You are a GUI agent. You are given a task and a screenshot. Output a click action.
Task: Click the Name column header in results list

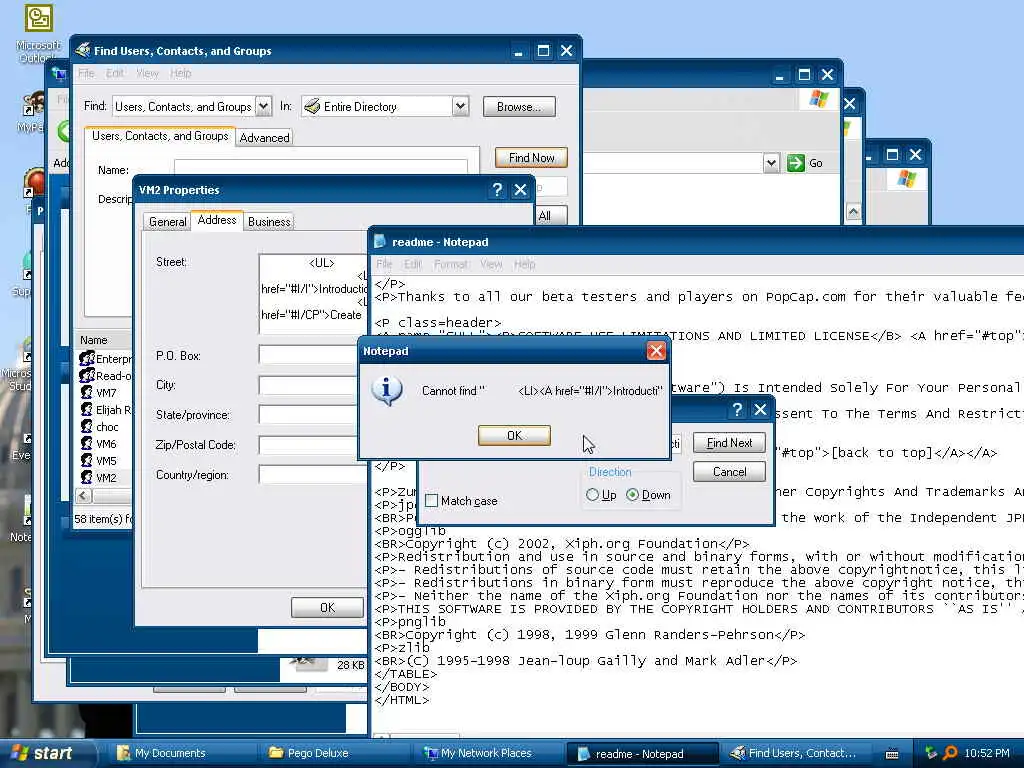click(x=104, y=340)
